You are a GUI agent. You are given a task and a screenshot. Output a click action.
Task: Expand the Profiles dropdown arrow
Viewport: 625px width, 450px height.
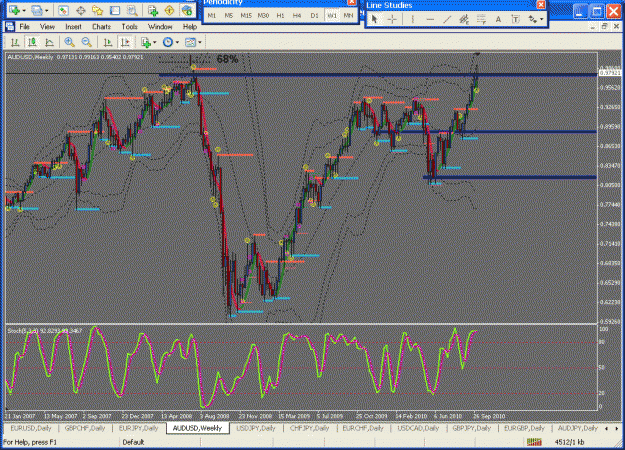click(x=47, y=11)
